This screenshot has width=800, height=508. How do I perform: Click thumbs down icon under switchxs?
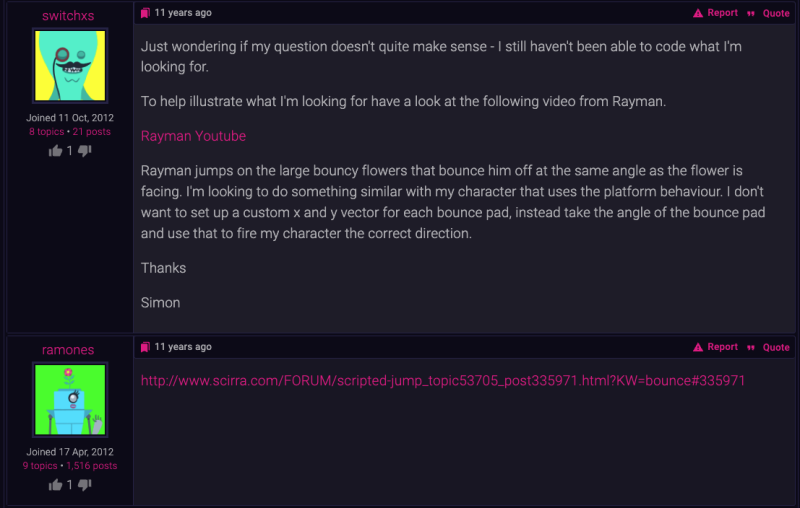click(85, 151)
